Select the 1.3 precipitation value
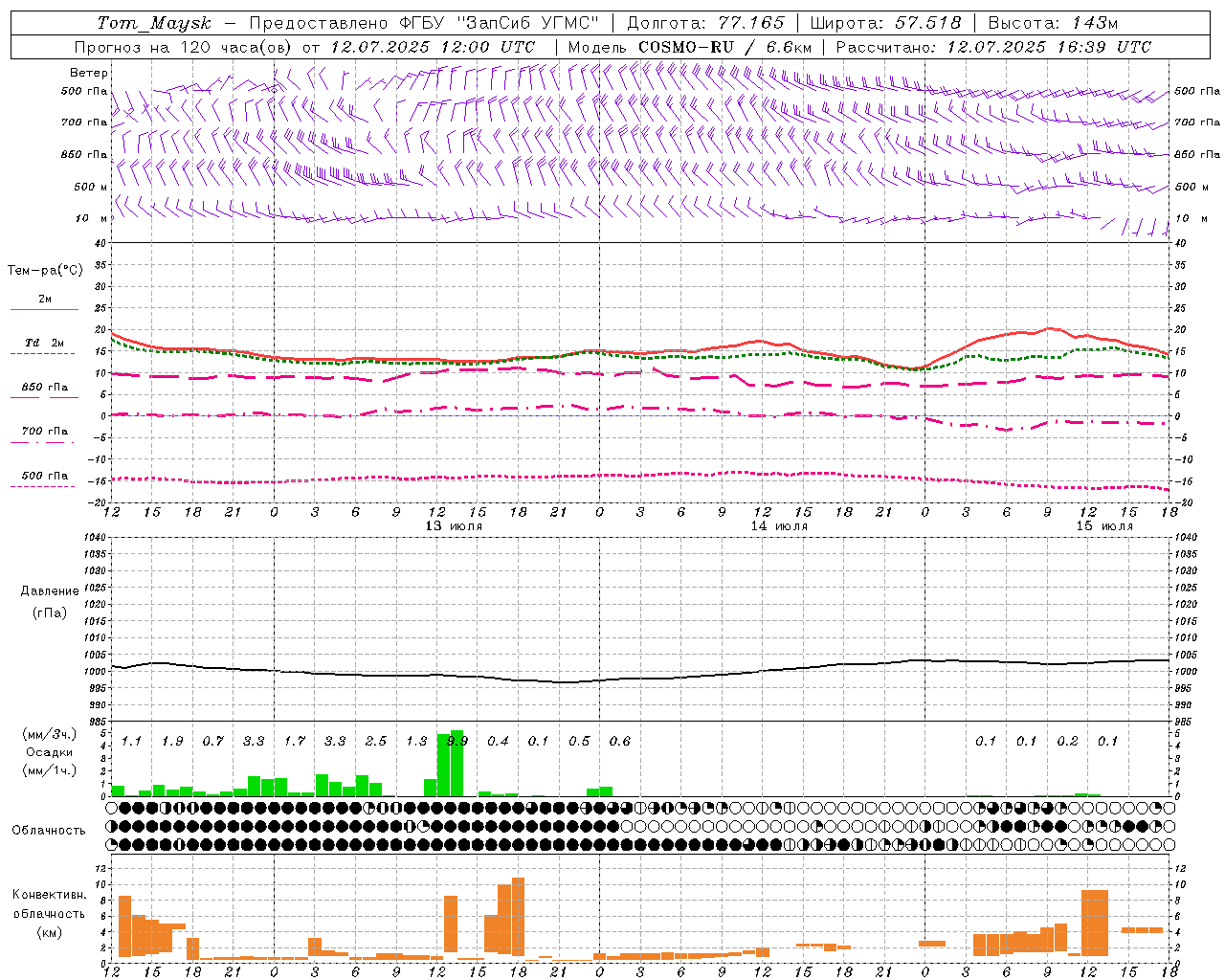This screenshot has width=1225, height=980. point(416,741)
